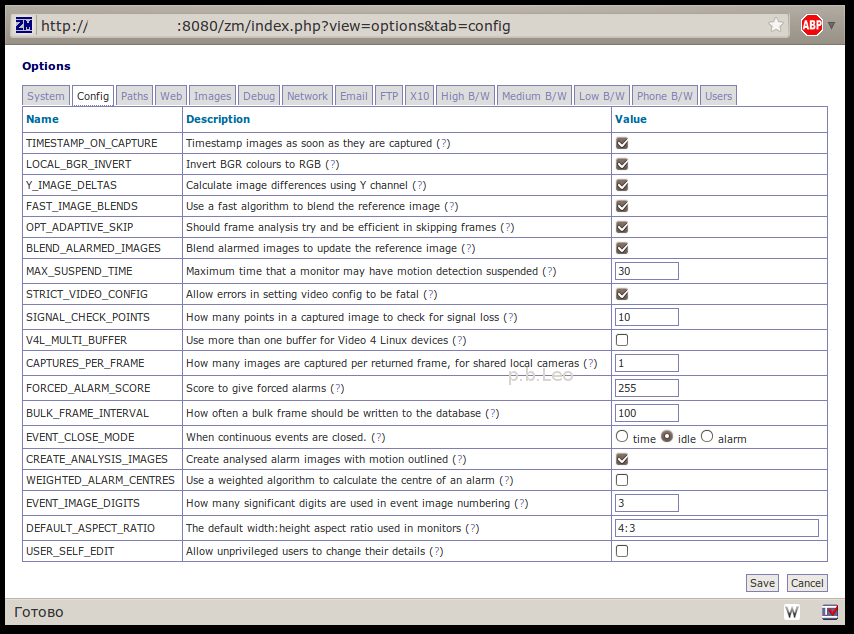Screen dimensions: 854x634
Task: Switch to the Paths tab
Action: coord(135,96)
